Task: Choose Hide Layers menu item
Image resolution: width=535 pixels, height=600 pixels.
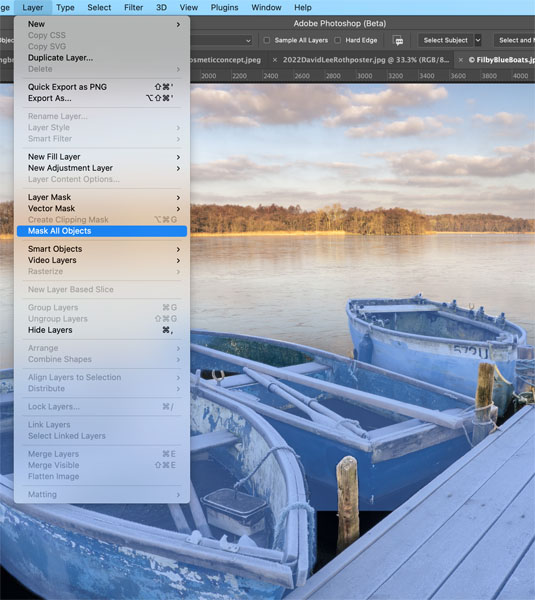Action: 102,330
